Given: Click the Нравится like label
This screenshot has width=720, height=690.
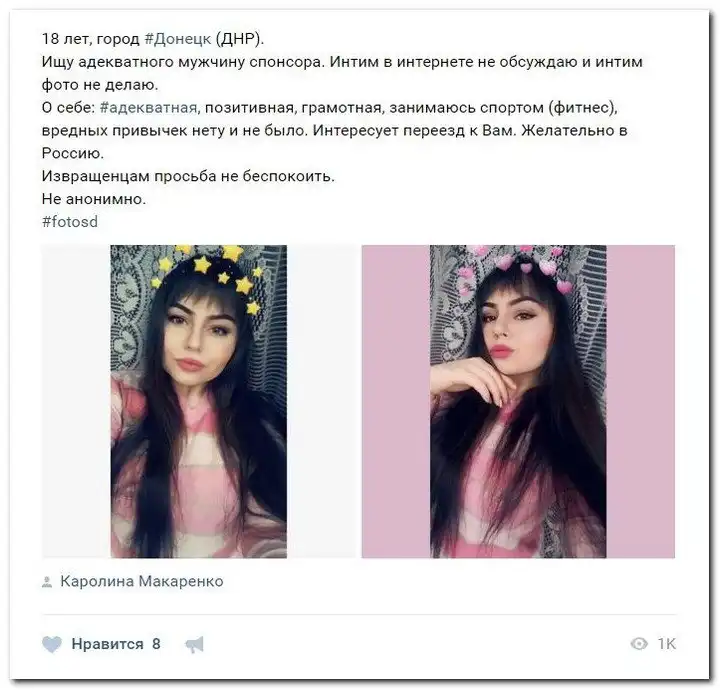Looking at the screenshot, I should coord(107,644).
